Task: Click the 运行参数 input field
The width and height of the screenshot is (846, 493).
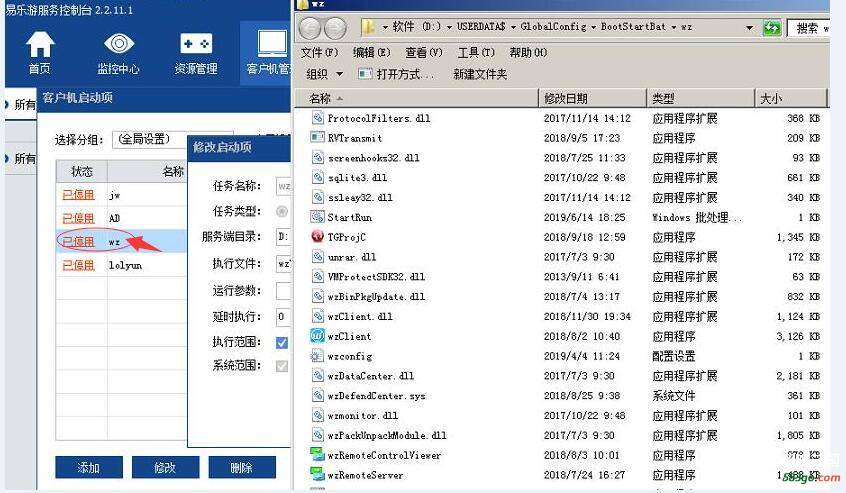Action: 283,291
